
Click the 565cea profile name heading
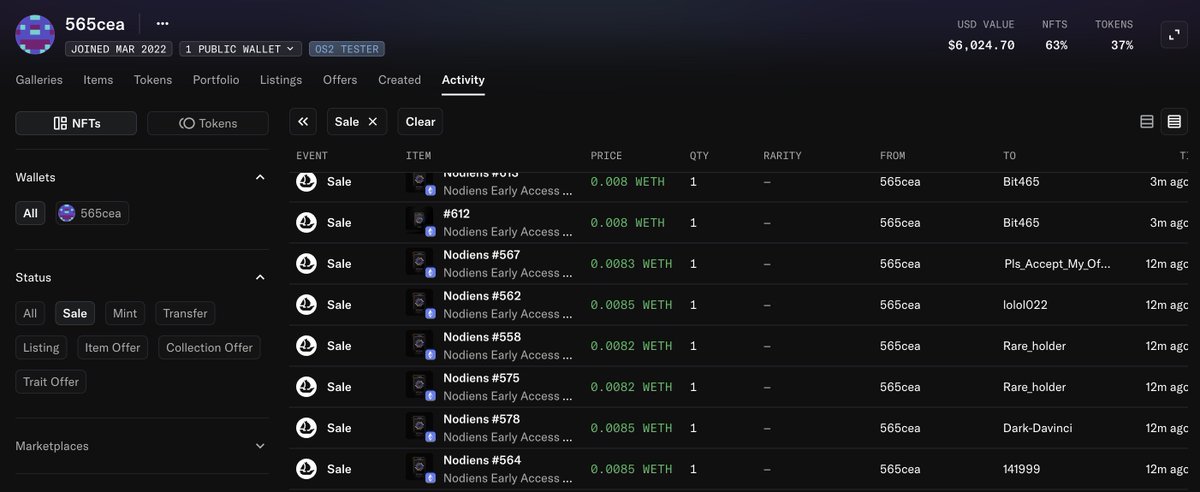tap(95, 24)
